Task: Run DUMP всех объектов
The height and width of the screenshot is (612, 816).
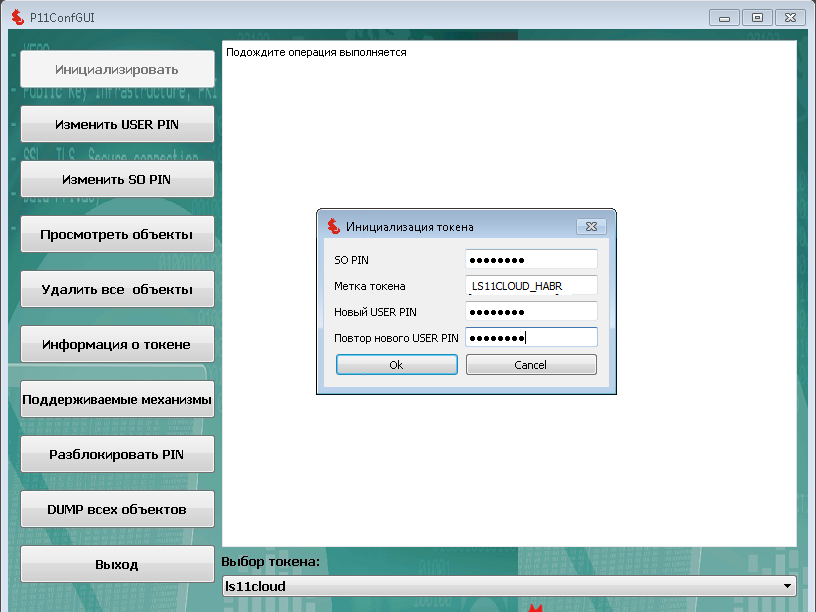Action: pyautogui.click(x=117, y=509)
